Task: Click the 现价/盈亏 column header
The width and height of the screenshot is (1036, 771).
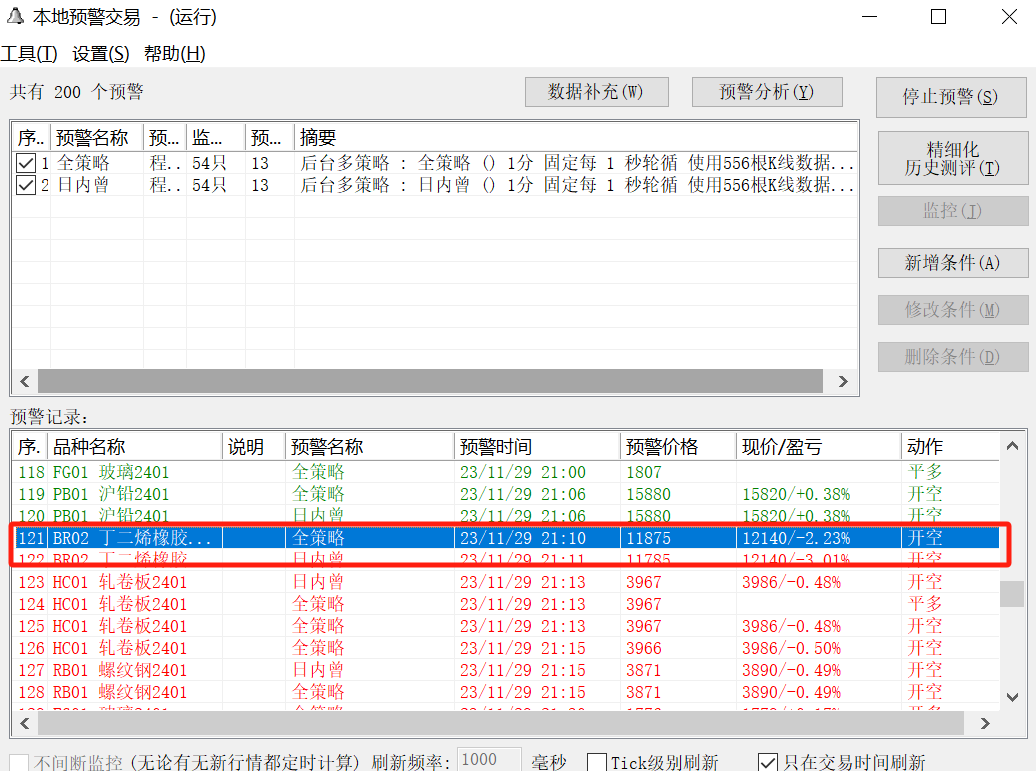Action: click(818, 447)
